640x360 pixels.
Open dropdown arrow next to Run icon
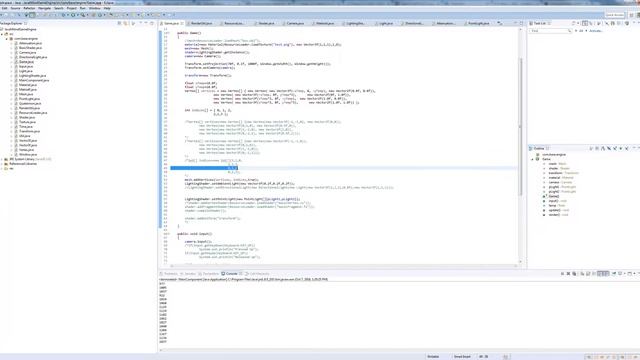click(x=77, y=15)
